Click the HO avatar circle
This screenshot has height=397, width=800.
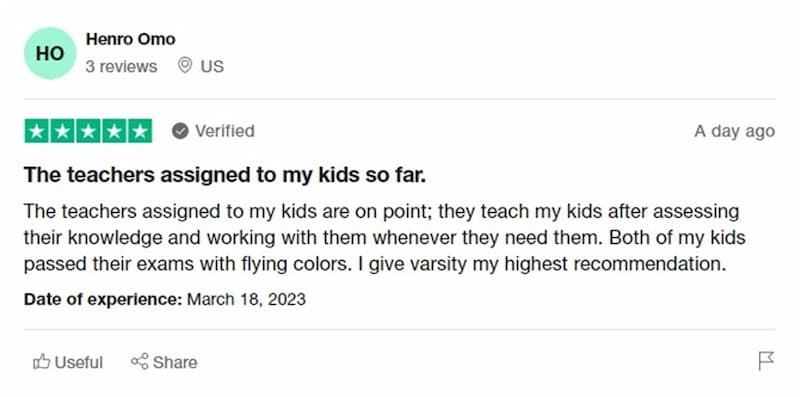point(50,53)
